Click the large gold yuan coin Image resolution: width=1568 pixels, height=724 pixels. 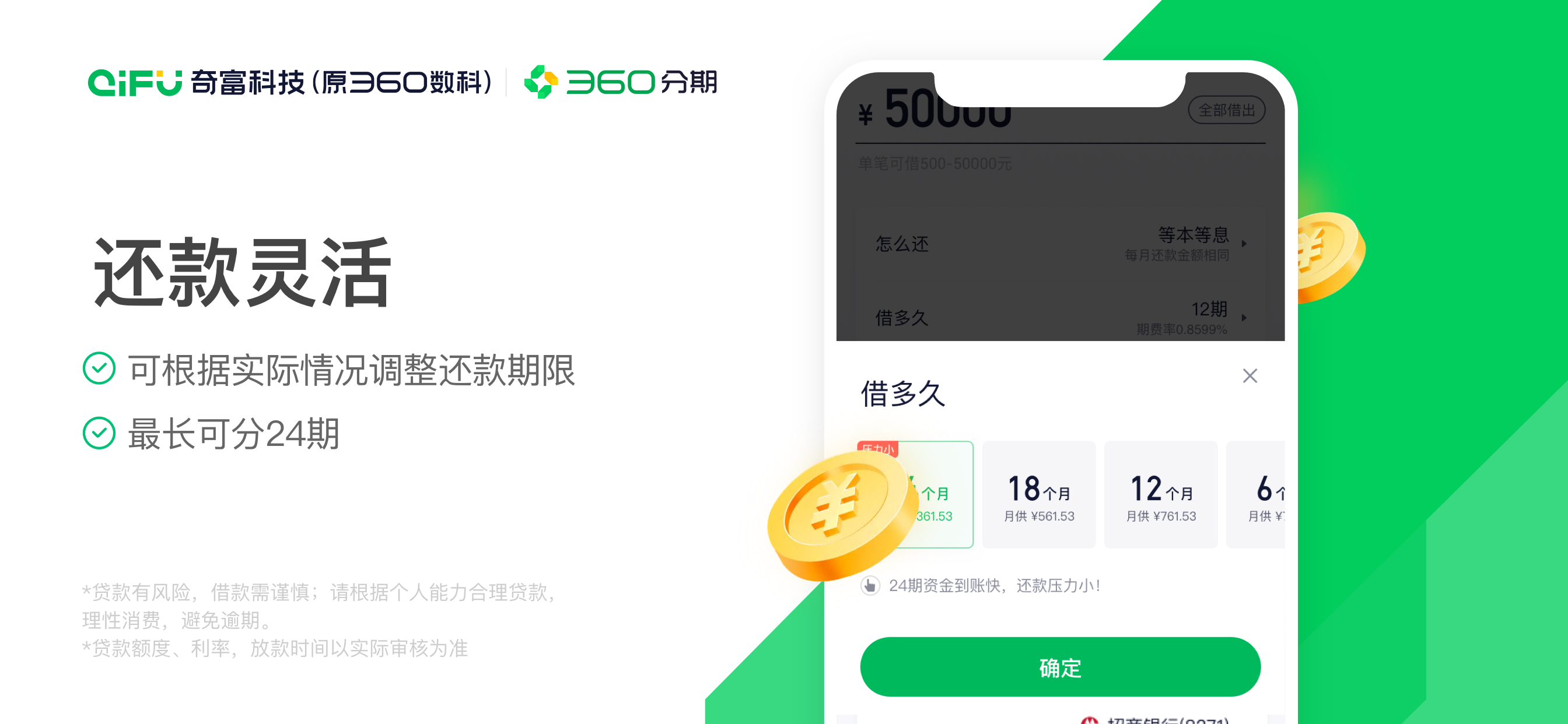click(842, 514)
